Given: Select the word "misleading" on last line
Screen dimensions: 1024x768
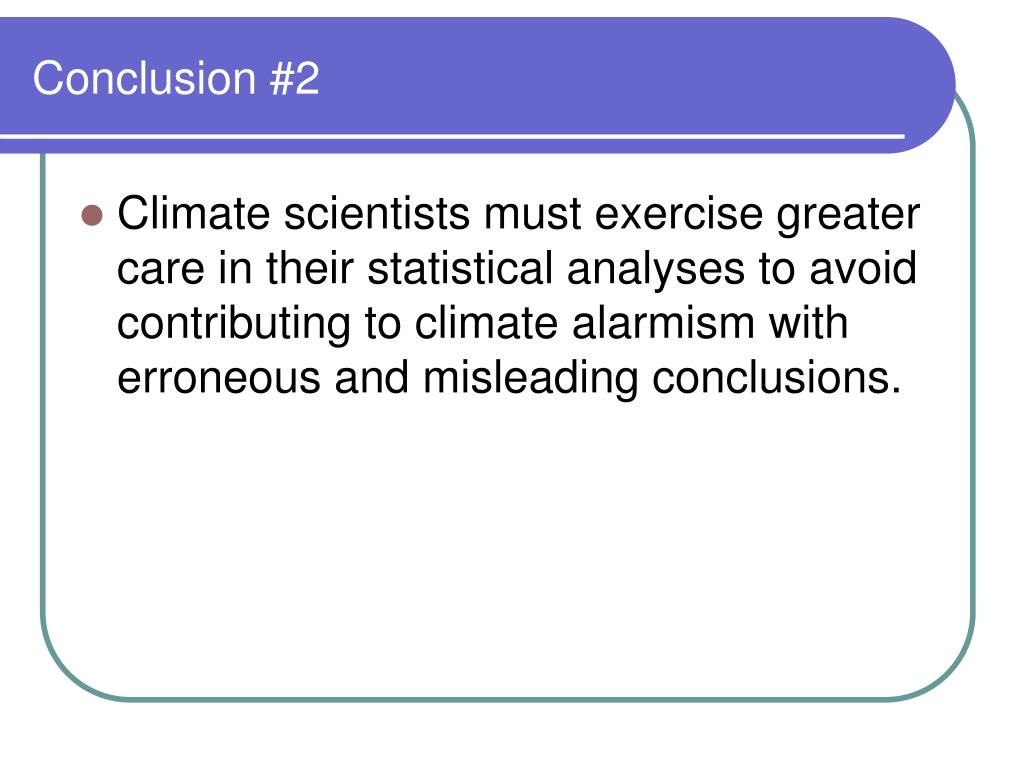Looking at the screenshot, I should (x=530, y=380).
